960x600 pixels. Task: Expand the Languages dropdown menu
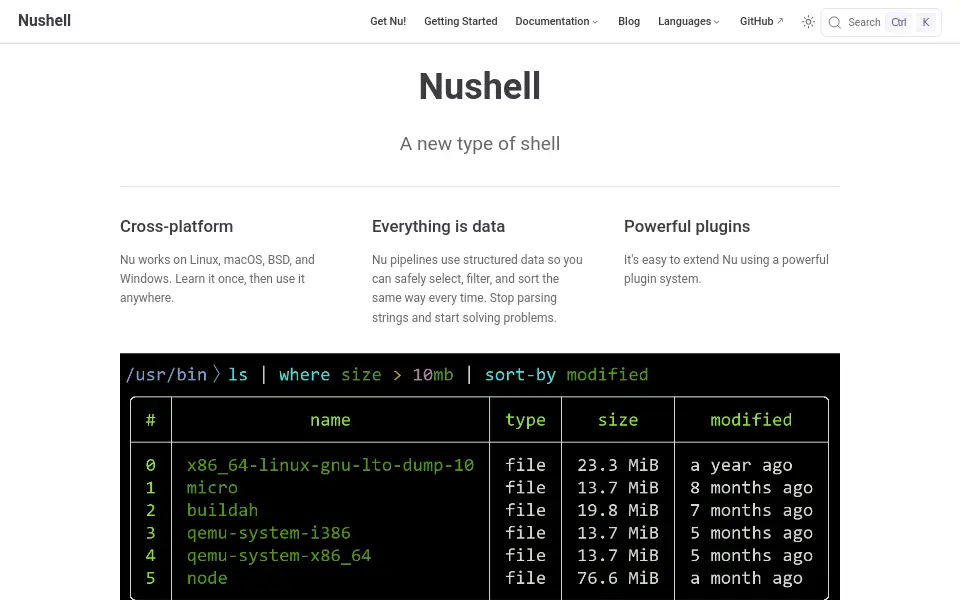(689, 21)
